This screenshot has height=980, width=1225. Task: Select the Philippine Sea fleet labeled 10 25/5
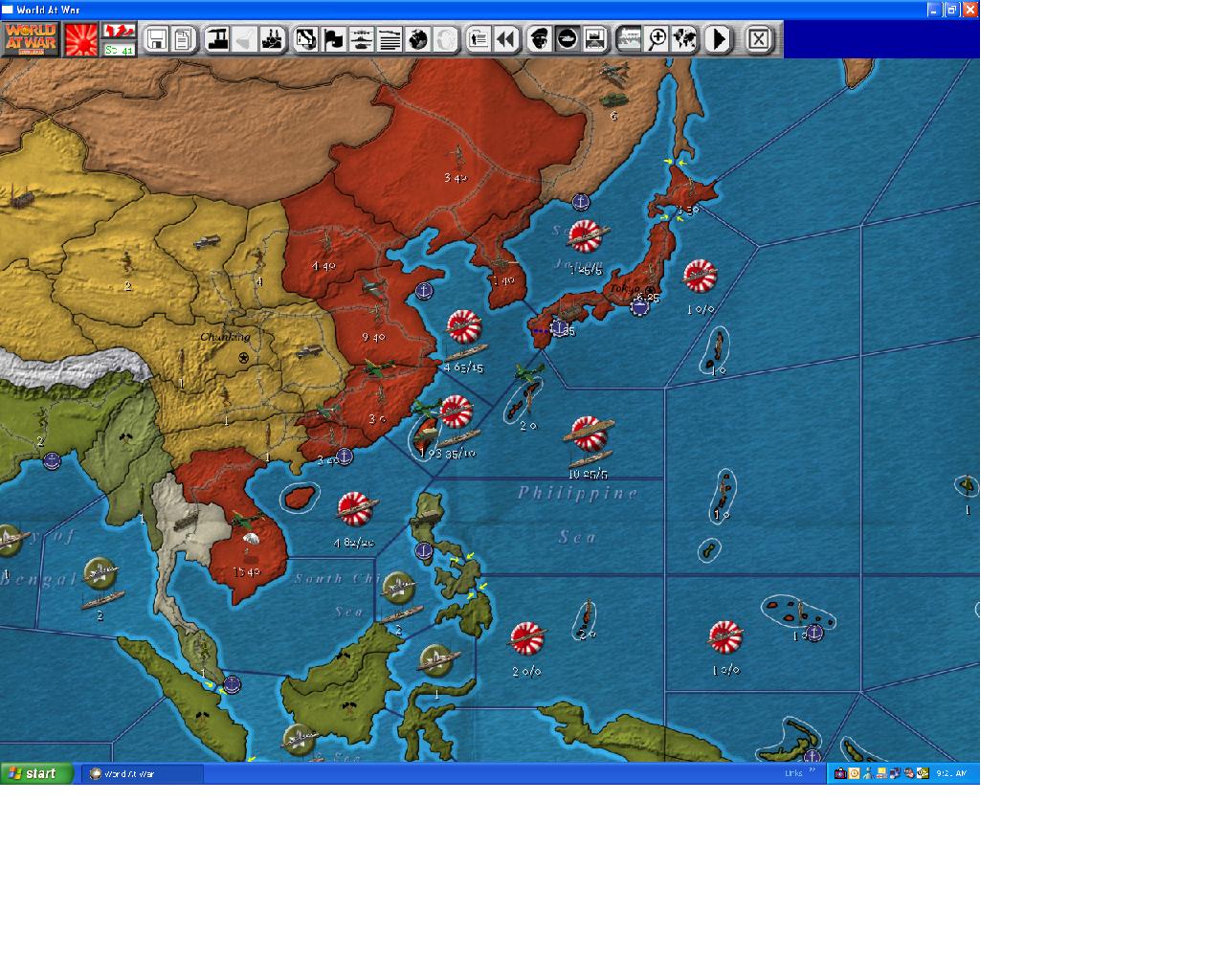point(589,435)
